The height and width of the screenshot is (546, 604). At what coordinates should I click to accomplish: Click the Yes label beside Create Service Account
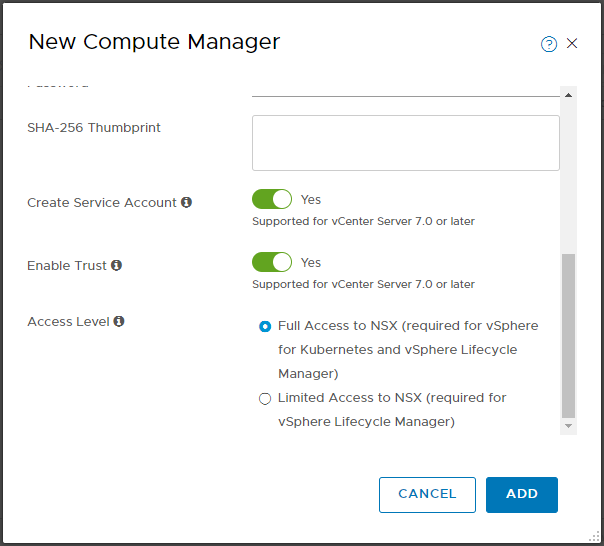(310, 200)
